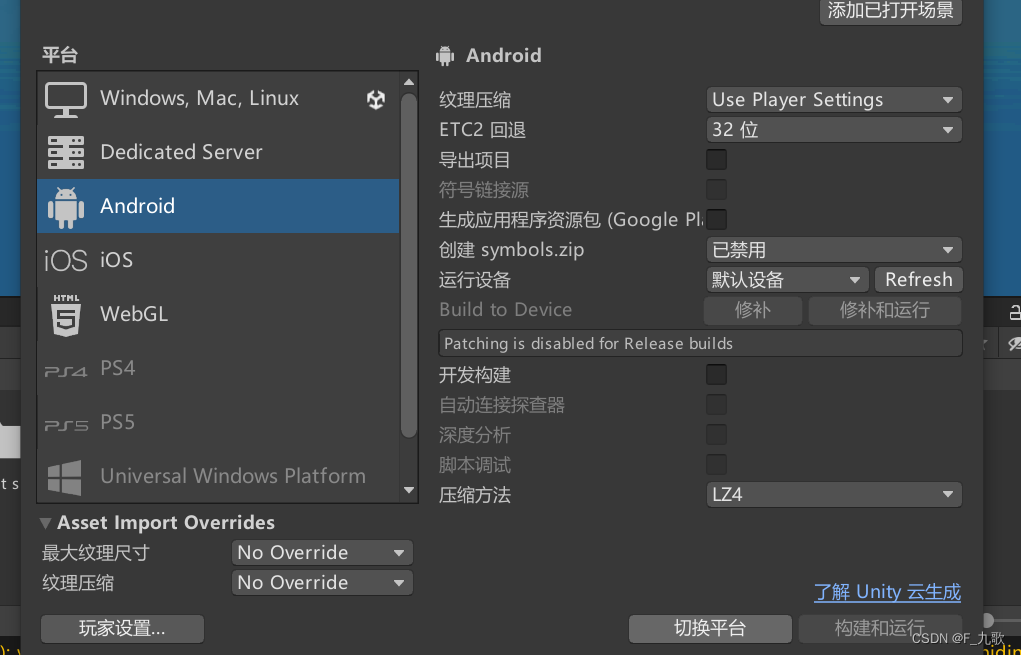
Task: Click the Android robot icon in platform list
Action: [66, 207]
